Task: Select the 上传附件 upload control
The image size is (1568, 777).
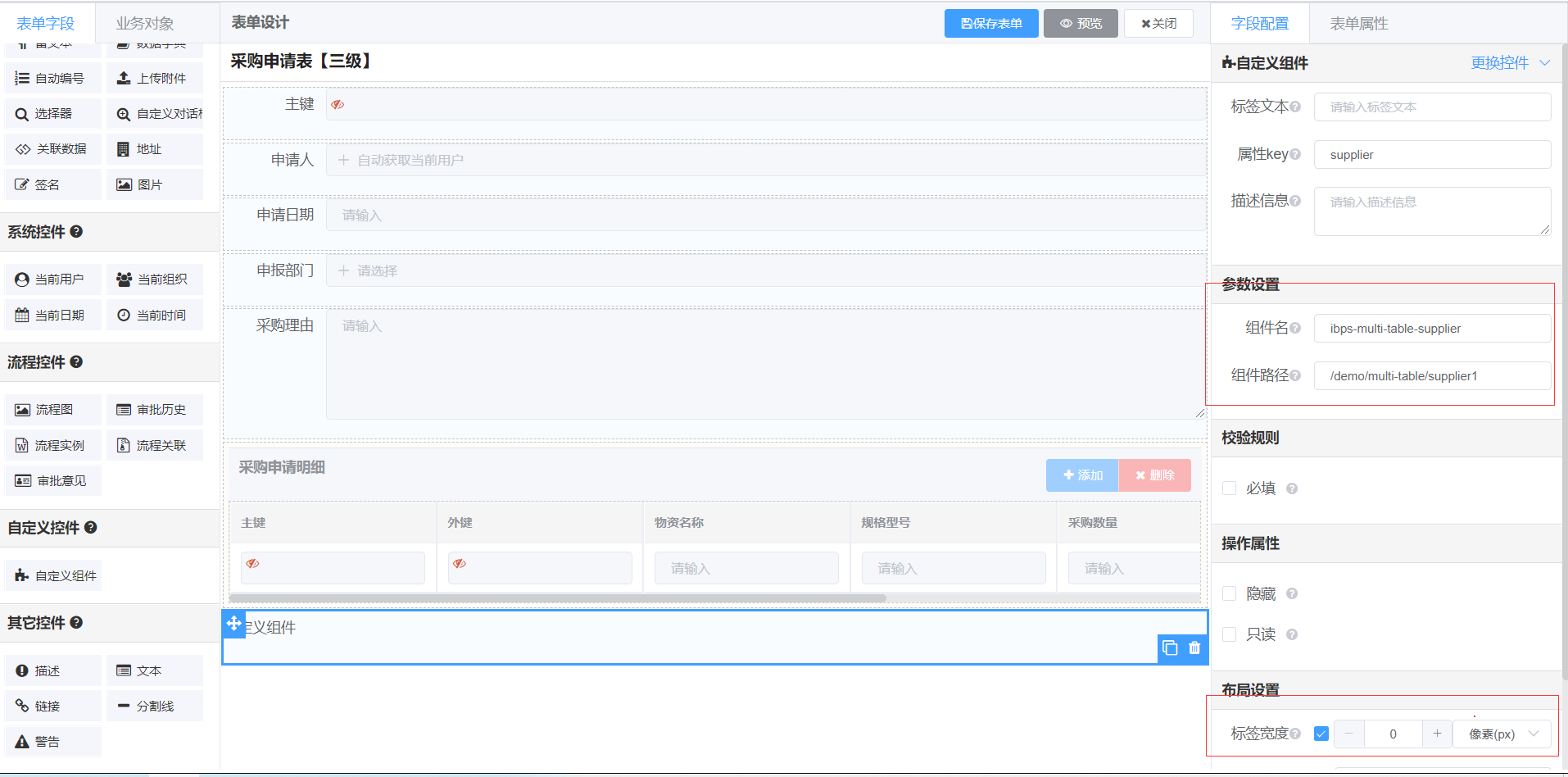Action: point(154,79)
